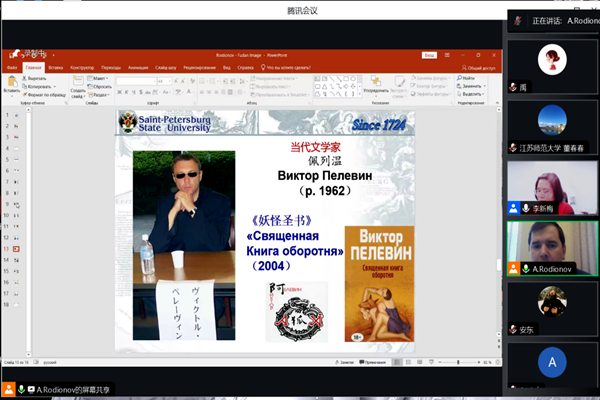The image size is (600, 400).
Task: Click A.Rodionov's video tile
Action: [552, 248]
